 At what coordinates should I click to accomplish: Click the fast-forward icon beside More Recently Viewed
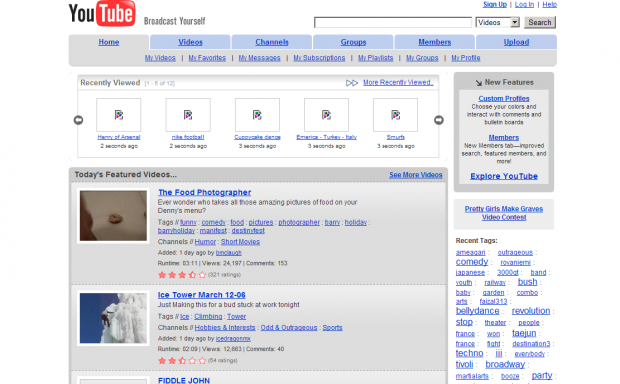pos(352,83)
